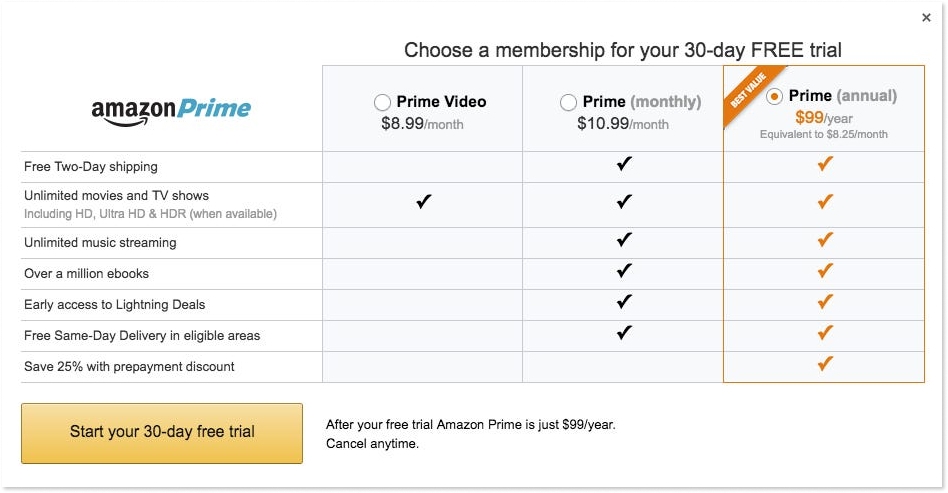Select the Prime Video radio button
Image resolution: width=948 pixels, height=493 pixels.
click(x=382, y=102)
